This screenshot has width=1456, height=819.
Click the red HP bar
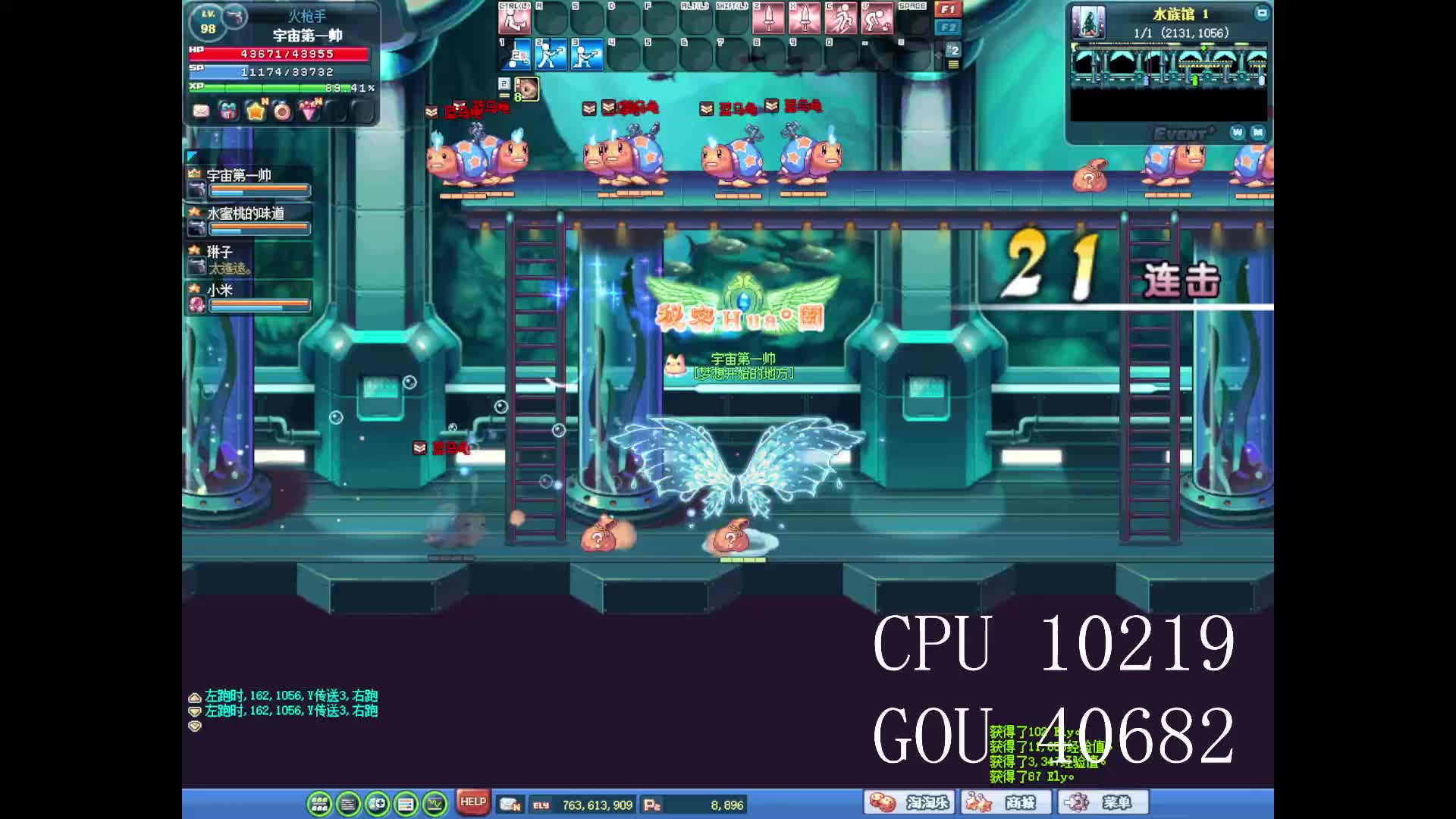point(286,54)
